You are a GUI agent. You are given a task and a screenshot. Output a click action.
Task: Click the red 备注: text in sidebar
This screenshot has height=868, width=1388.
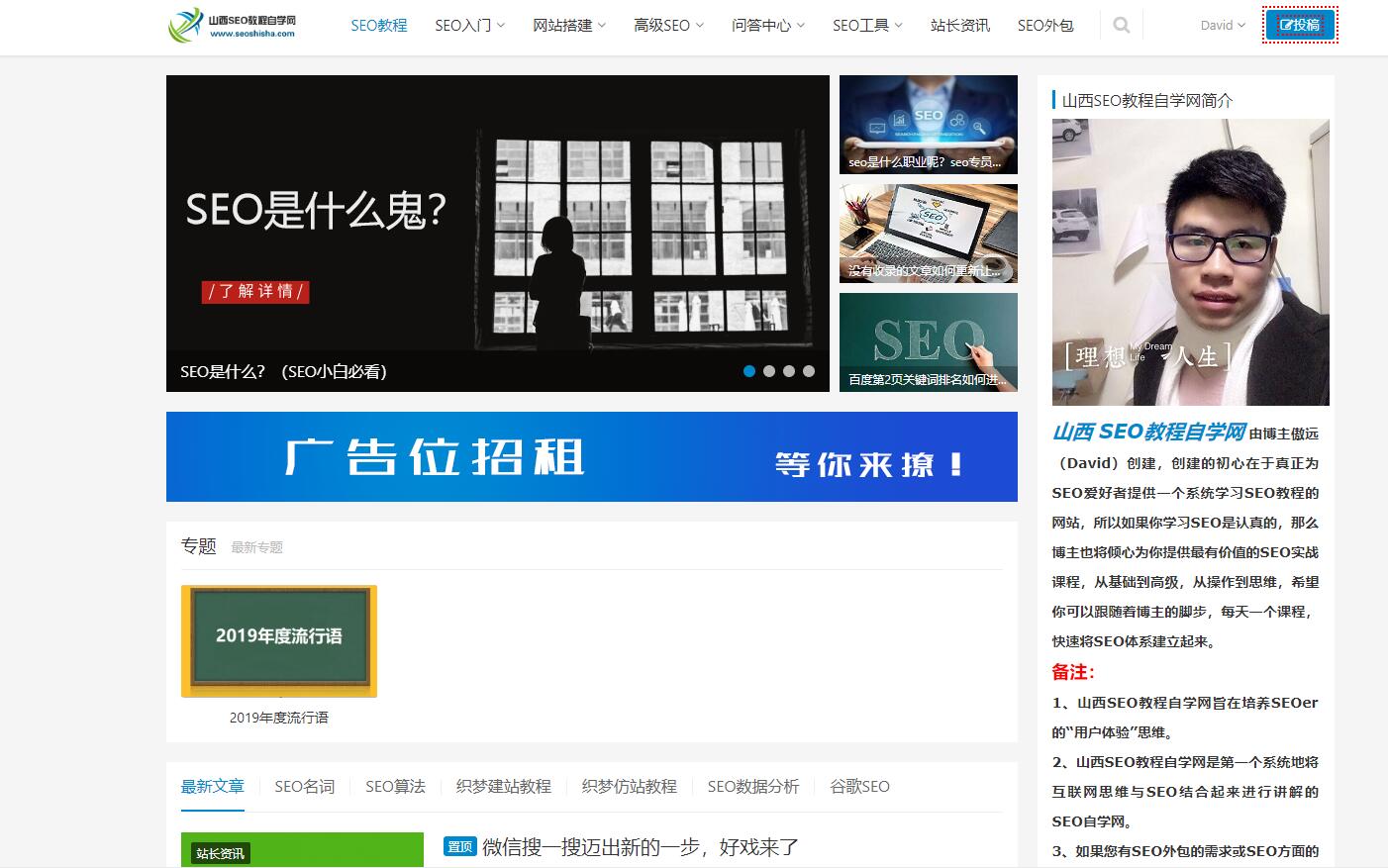tap(1073, 672)
